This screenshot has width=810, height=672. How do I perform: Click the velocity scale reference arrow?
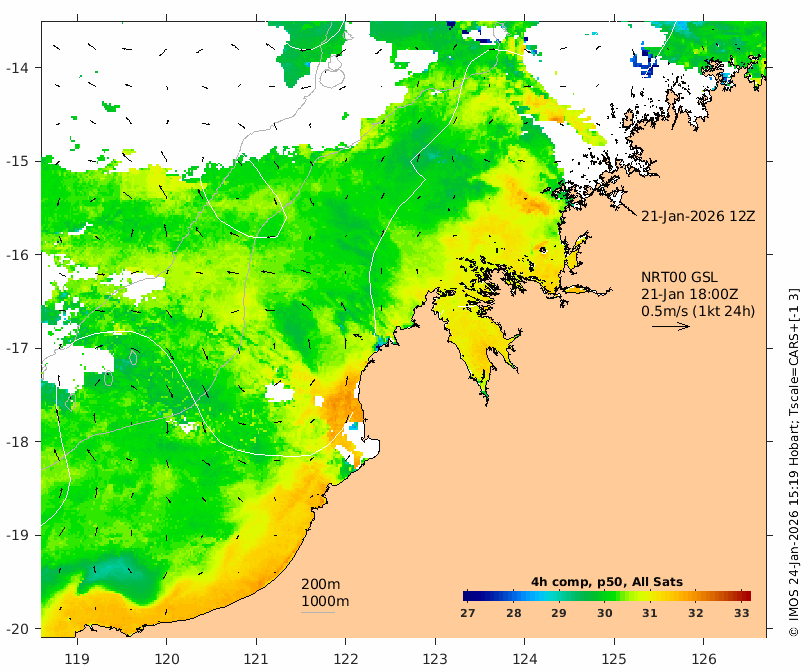pyautogui.click(x=671, y=326)
